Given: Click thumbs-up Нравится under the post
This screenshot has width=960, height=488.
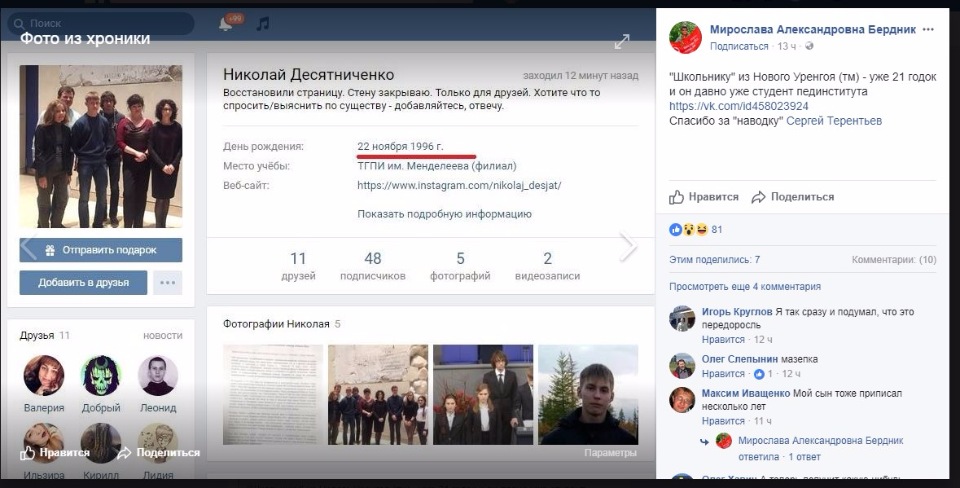Looking at the screenshot, I should [704, 197].
